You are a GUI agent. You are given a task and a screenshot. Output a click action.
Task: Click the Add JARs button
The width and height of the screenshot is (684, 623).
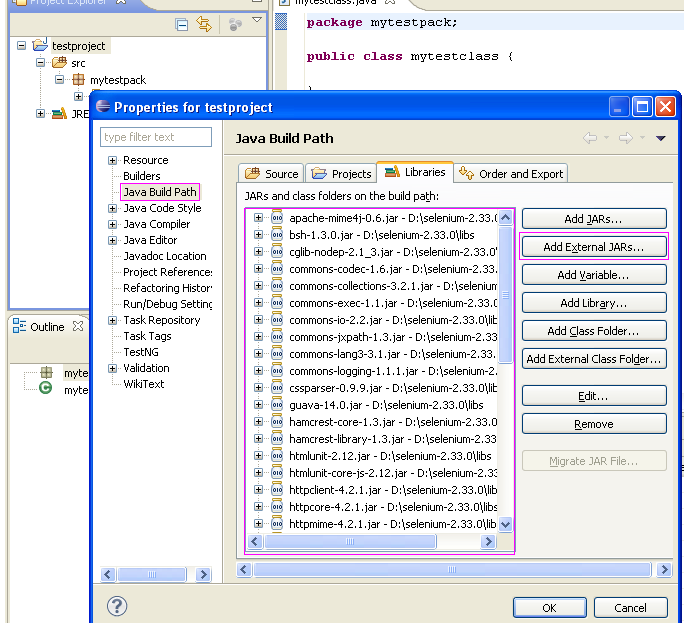[594, 219]
